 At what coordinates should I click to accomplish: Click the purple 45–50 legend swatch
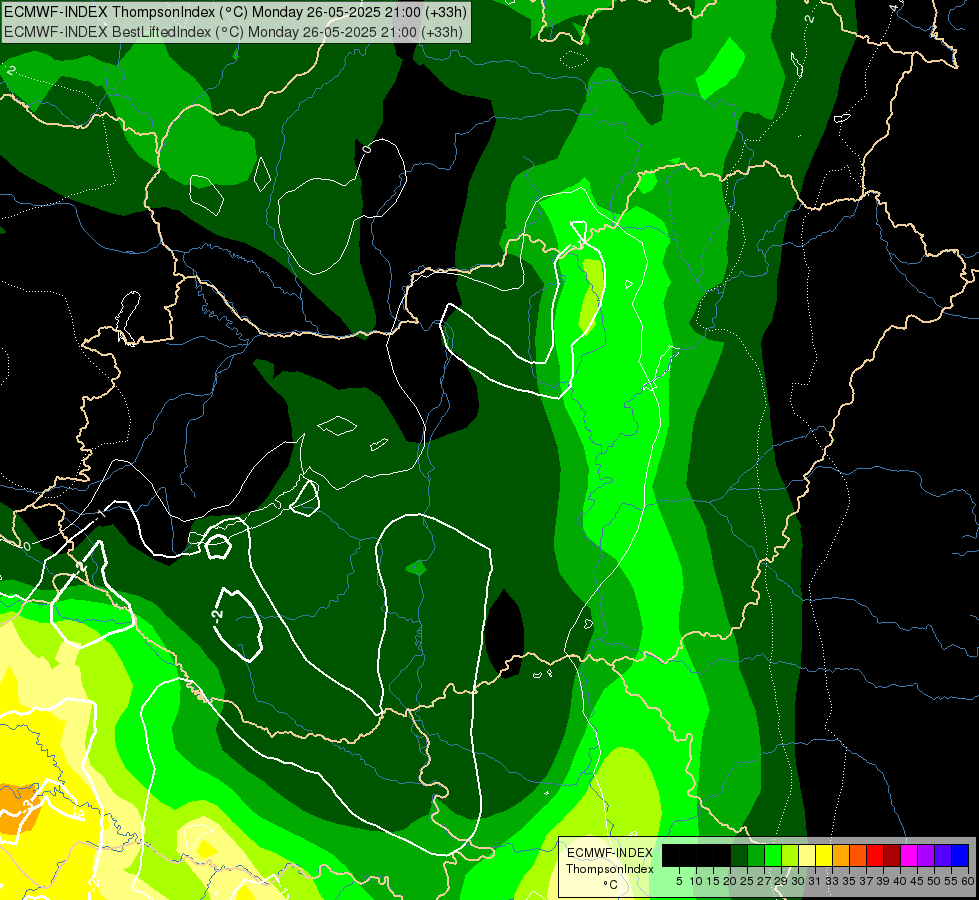pos(926,855)
